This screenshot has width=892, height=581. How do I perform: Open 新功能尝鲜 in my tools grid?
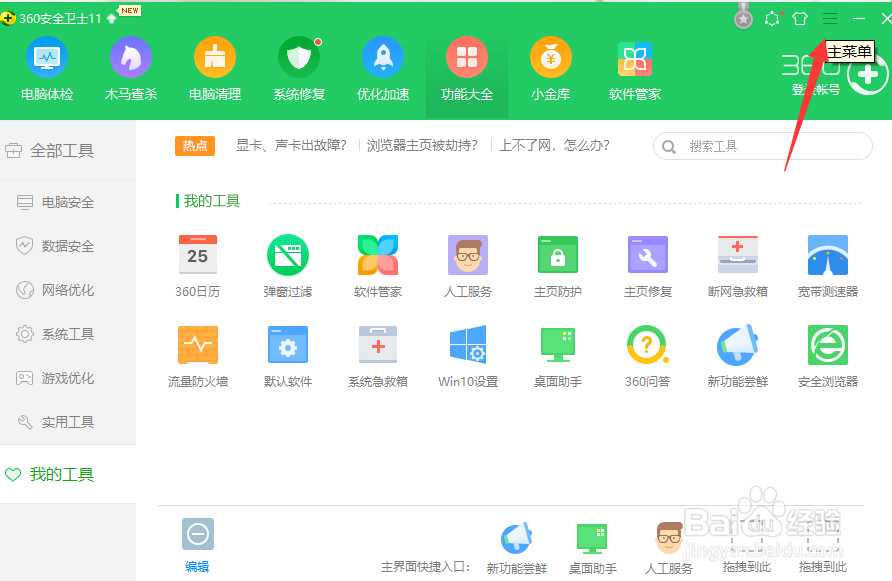point(738,356)
